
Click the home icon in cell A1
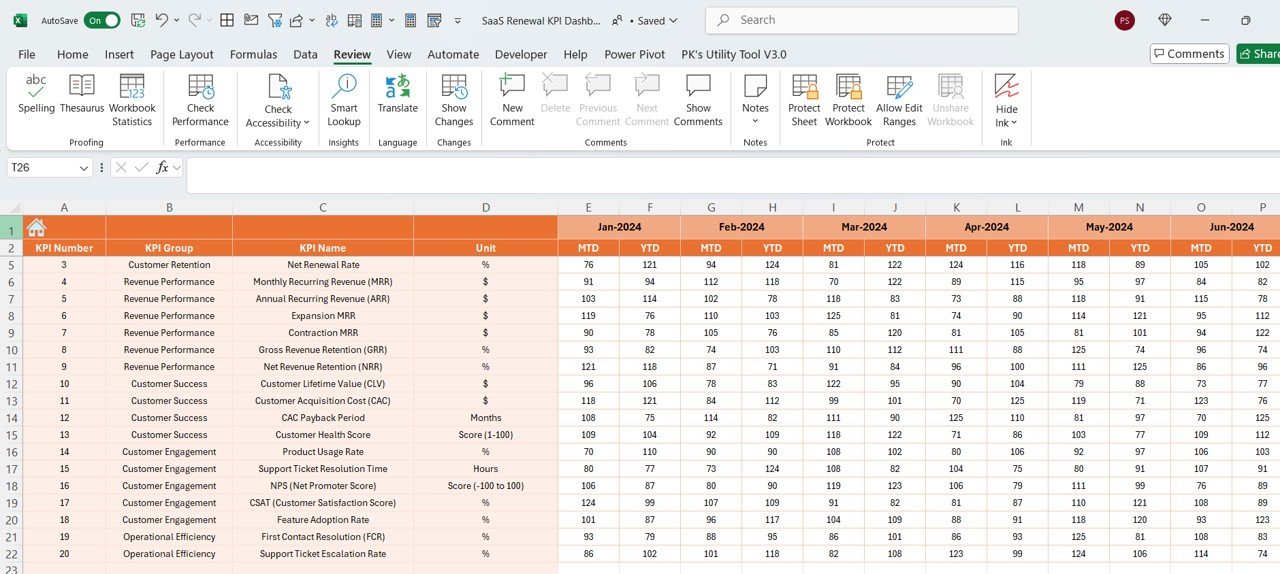pyautogui.click(x=36, y=227)
